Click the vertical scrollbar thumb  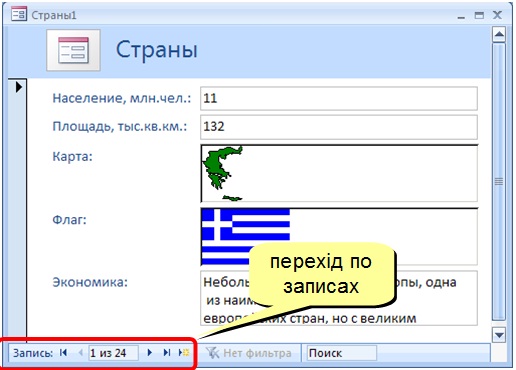pos(499,182)
